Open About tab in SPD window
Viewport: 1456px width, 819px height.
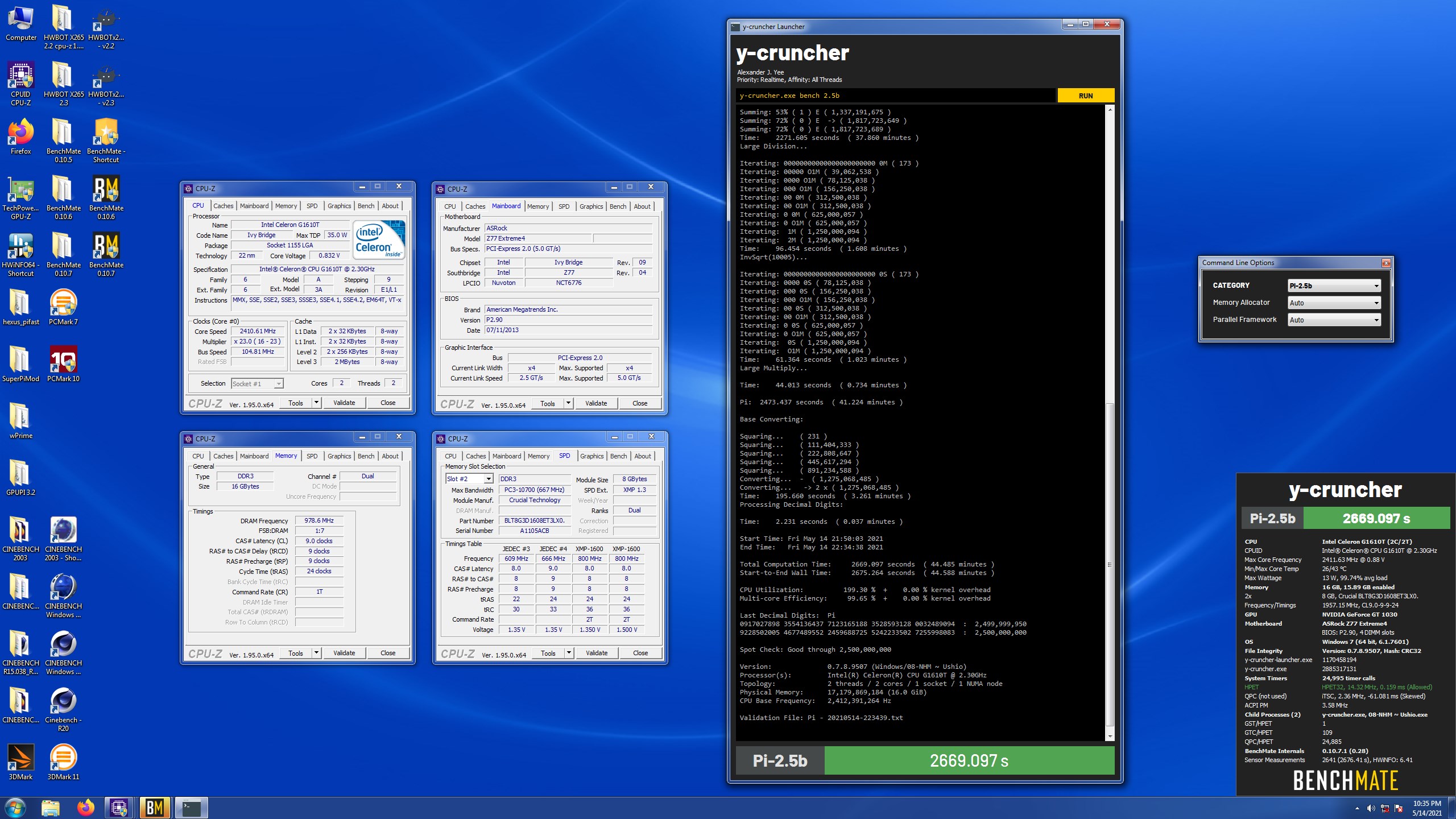pyautogui.click(x=643, y=456)
